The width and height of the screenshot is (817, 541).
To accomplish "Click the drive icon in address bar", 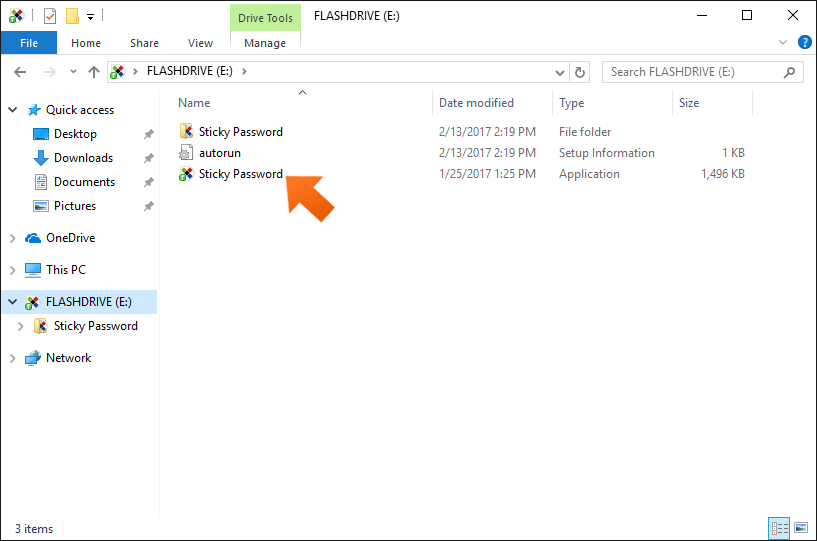I will point(118,71).
